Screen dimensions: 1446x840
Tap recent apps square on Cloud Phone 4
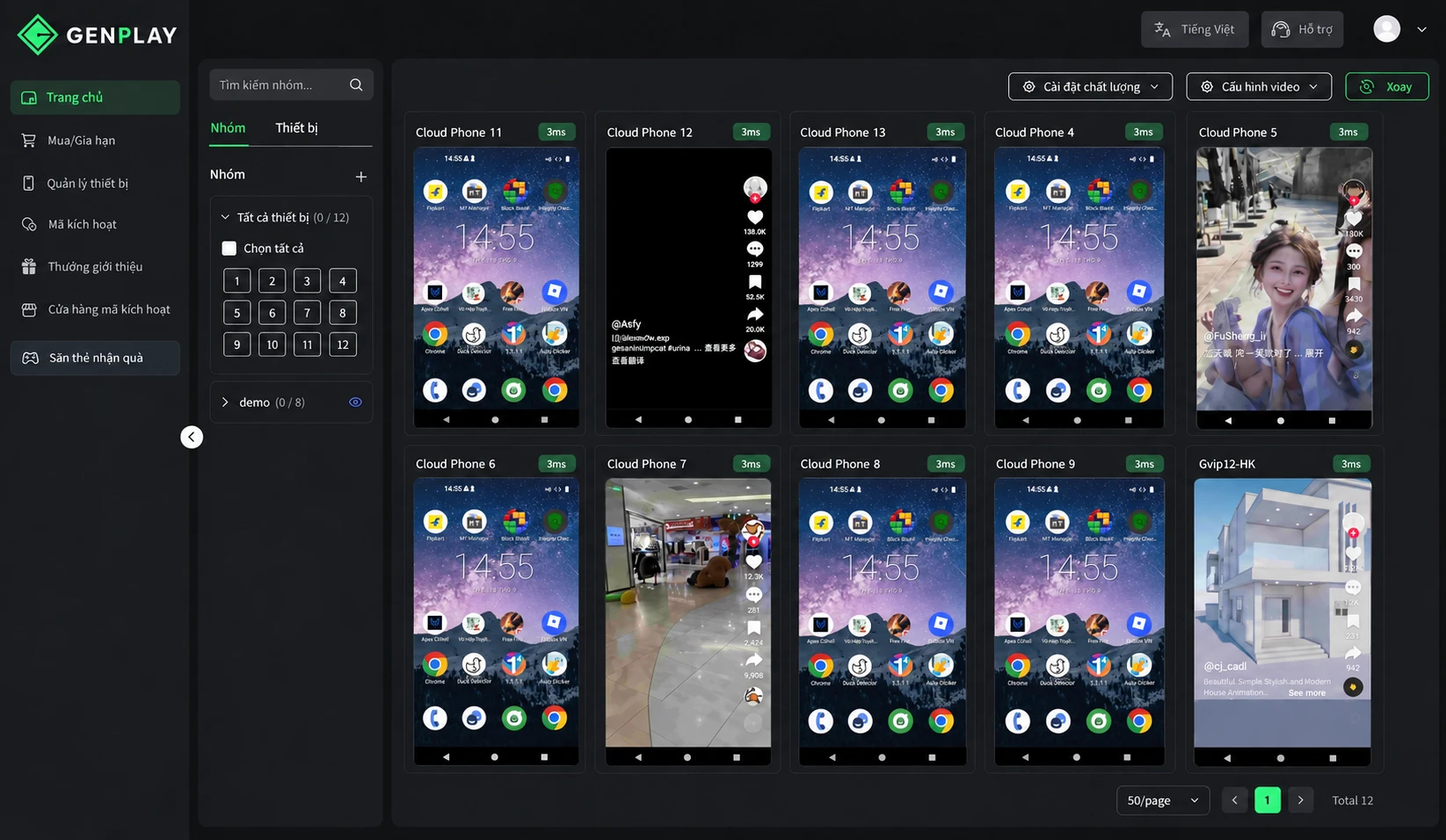click(1129, 420)
